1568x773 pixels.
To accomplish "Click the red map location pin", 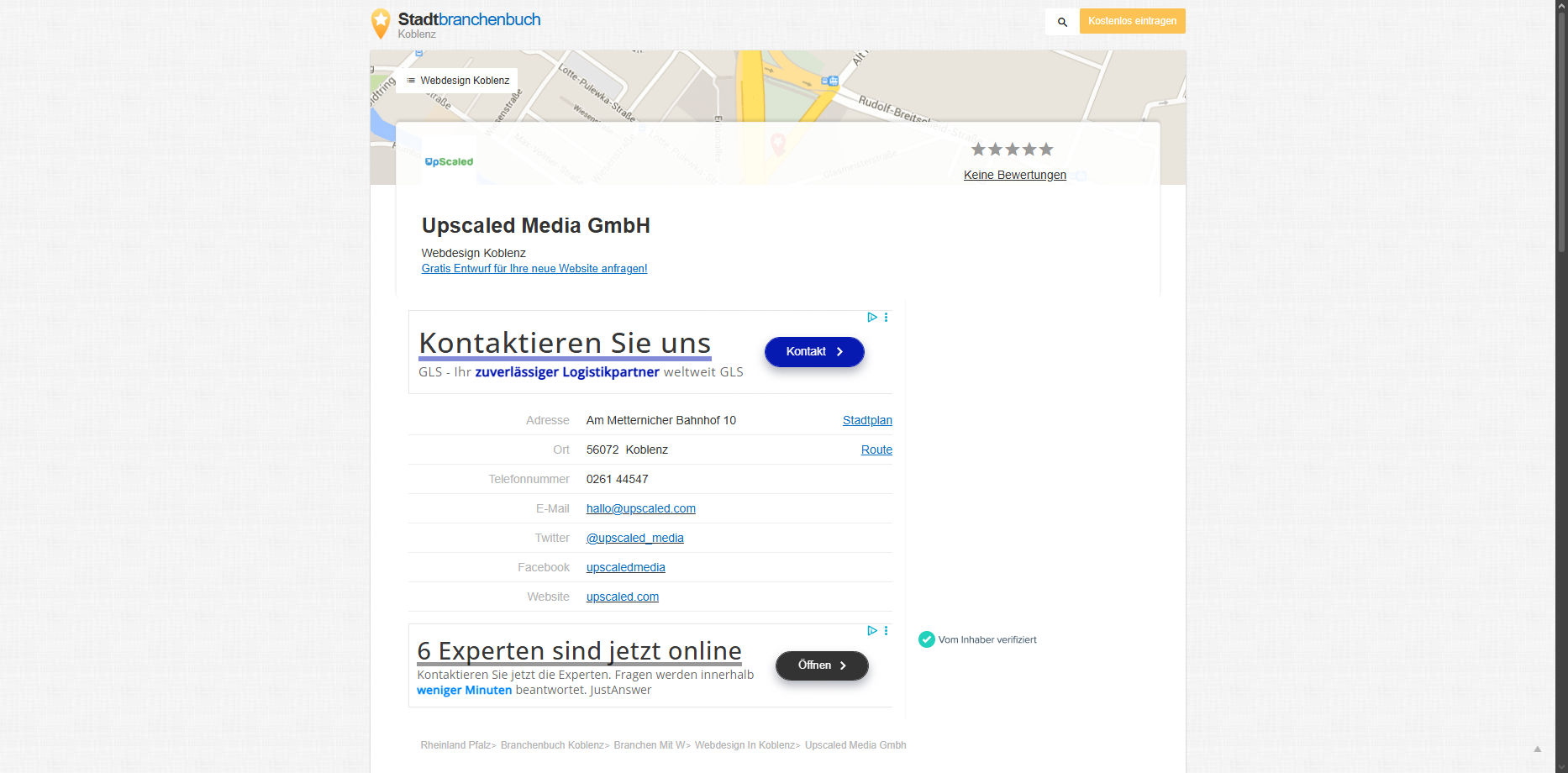I will 778,145.
